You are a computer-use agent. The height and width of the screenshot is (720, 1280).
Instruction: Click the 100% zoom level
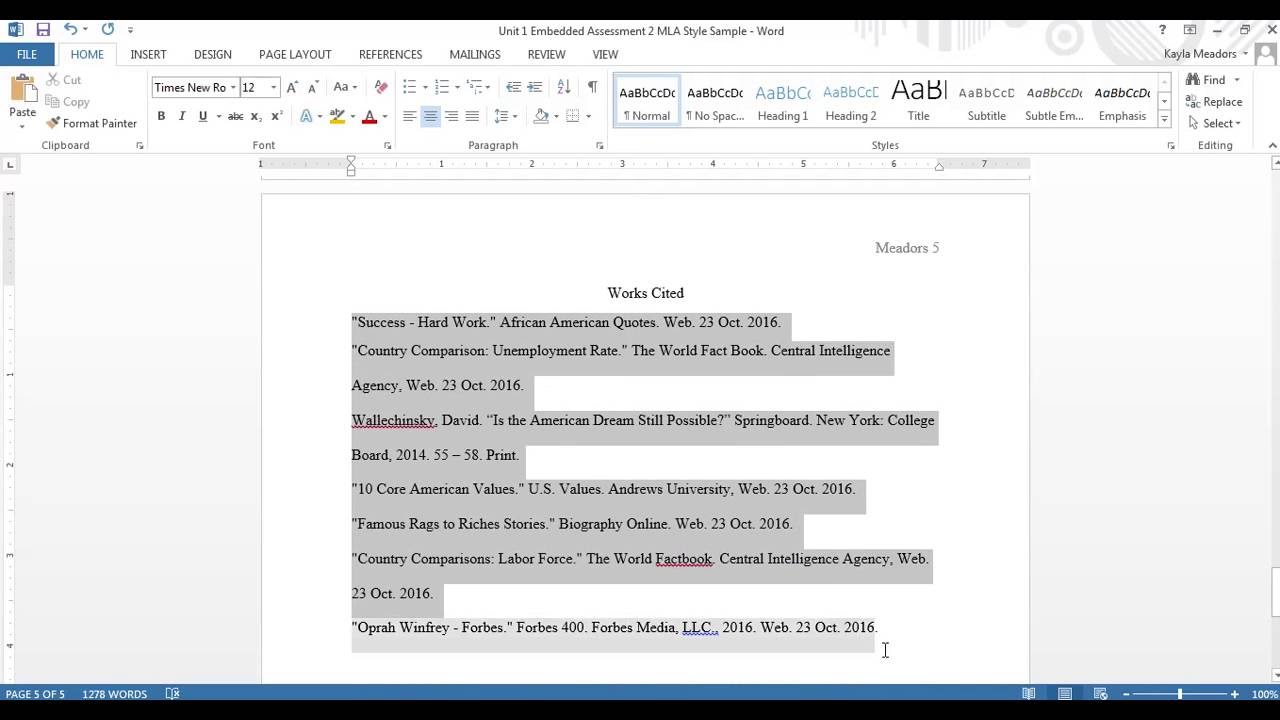1264,694
